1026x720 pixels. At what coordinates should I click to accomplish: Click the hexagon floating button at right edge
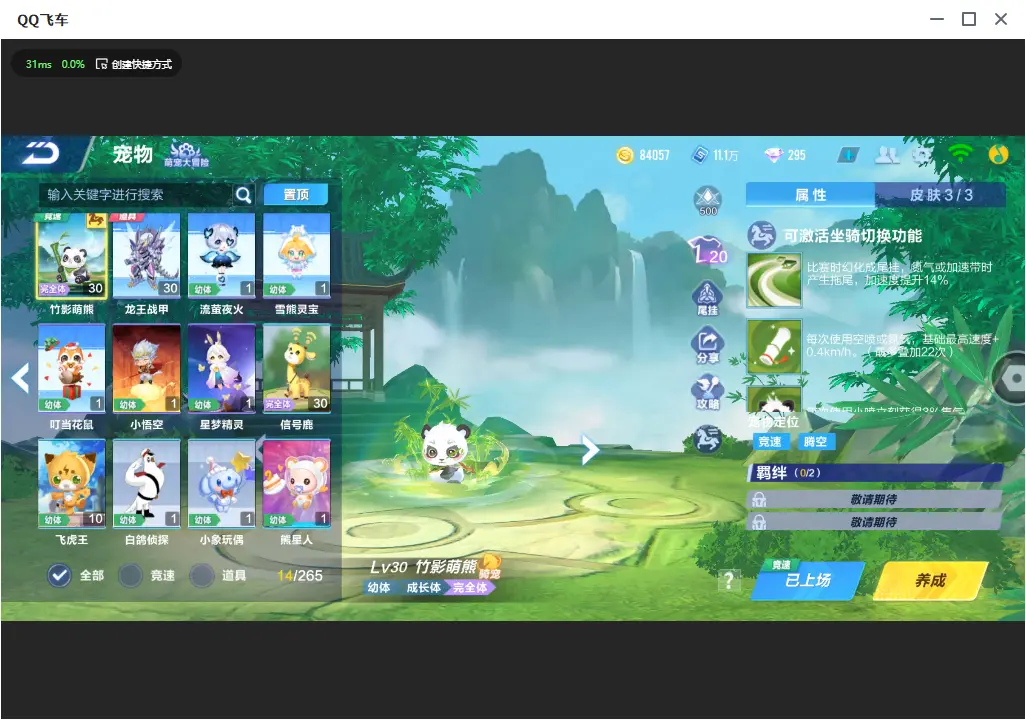1011,378
